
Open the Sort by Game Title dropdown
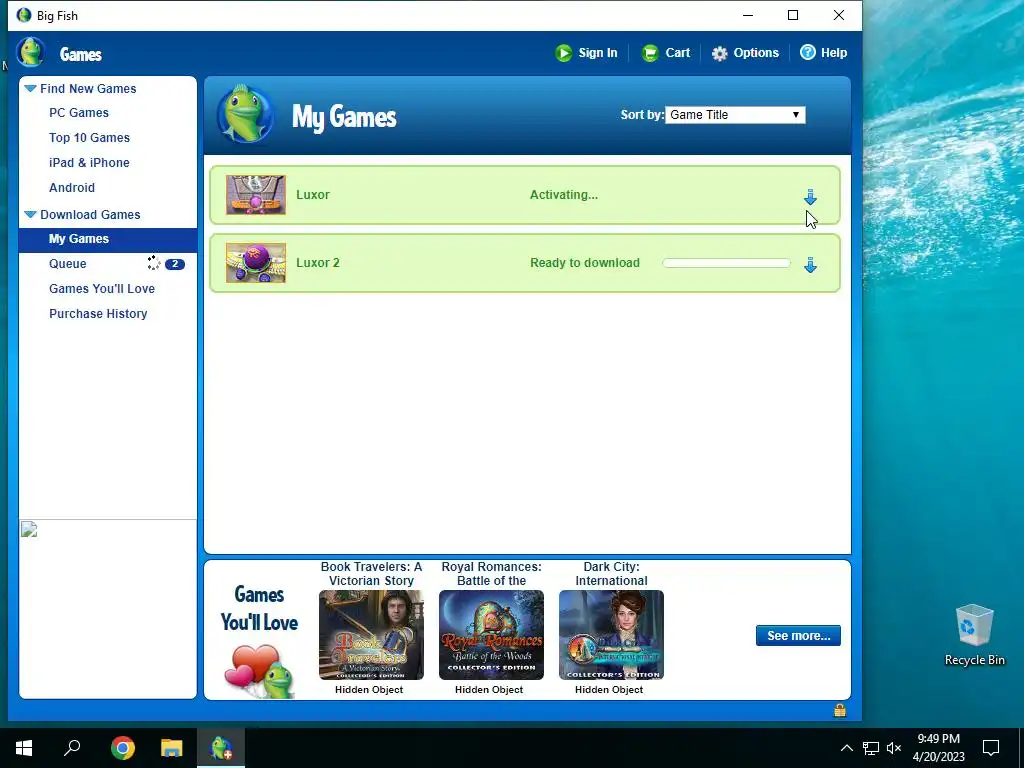pos(735,115)
